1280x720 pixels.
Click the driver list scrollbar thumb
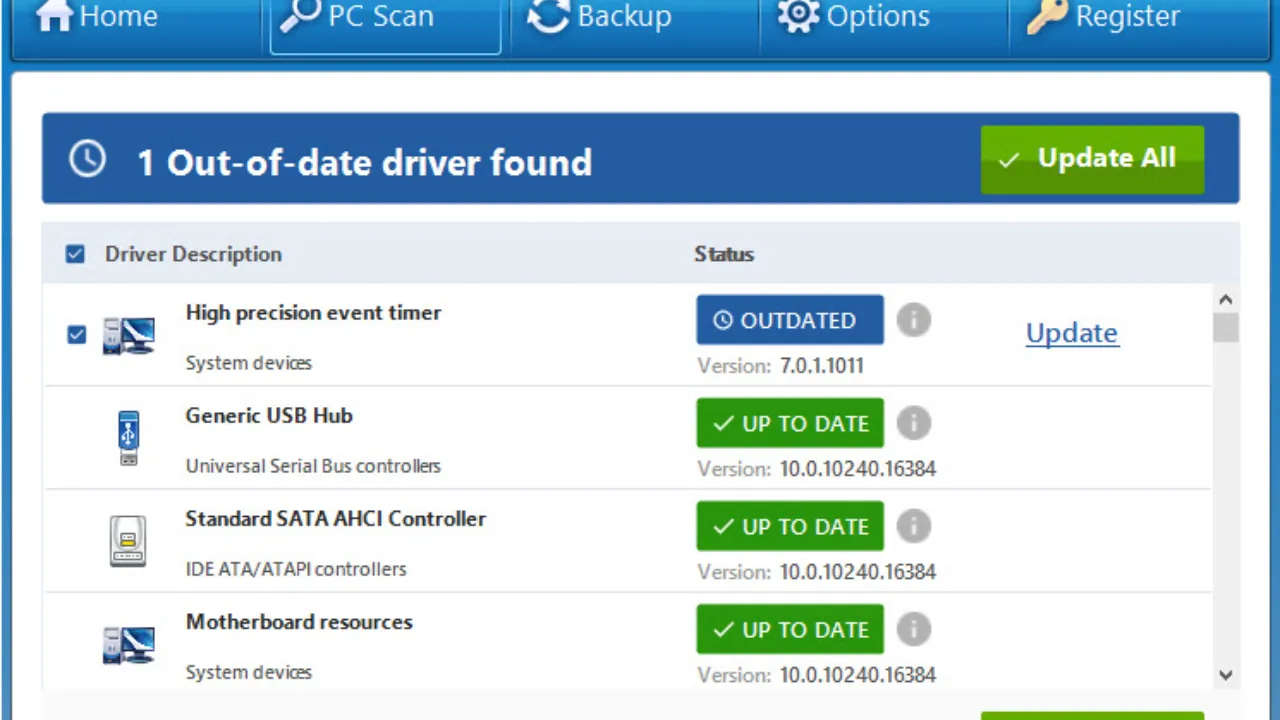tap(1226, 328)
